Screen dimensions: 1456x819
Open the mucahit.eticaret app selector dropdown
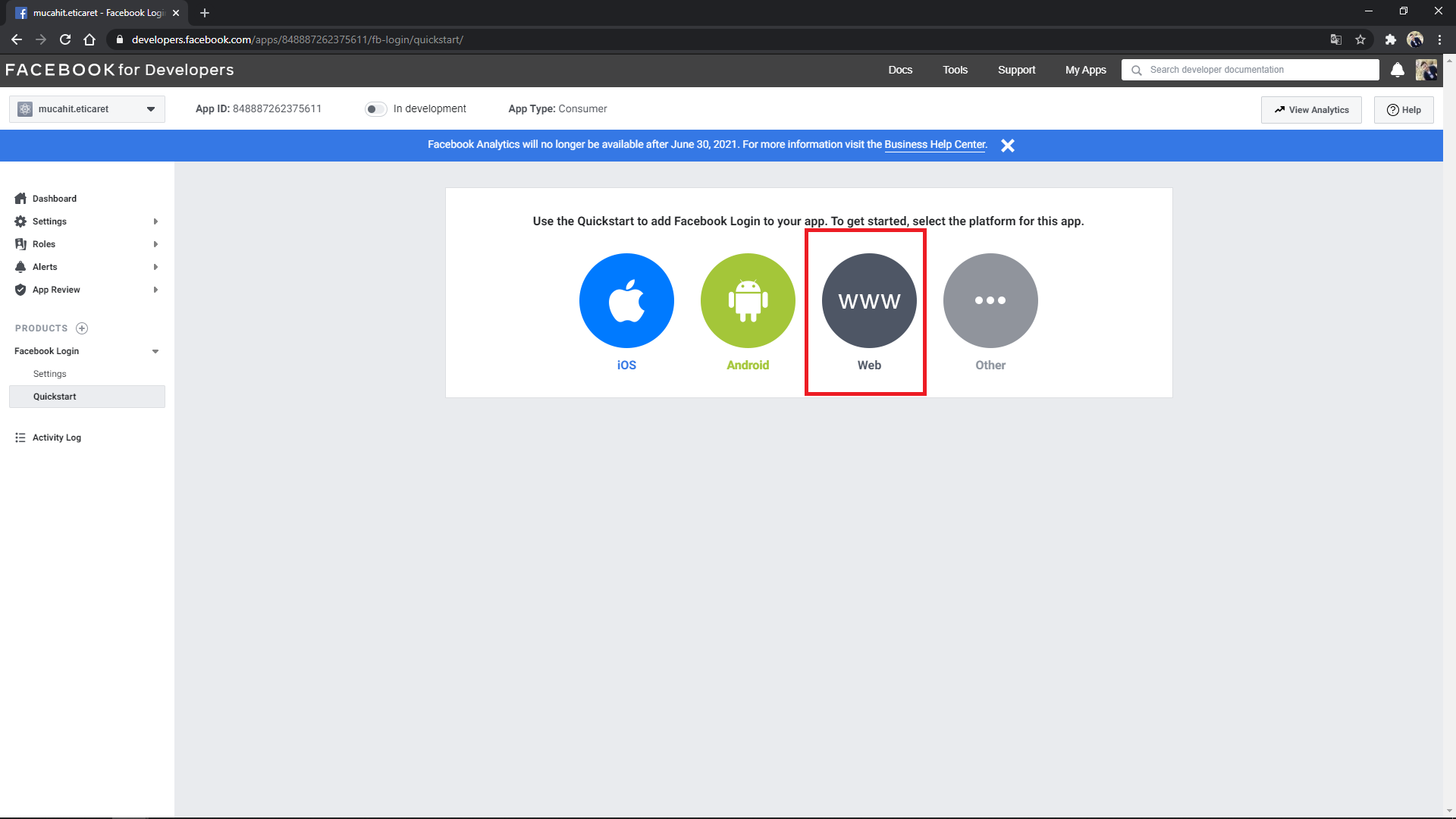coord(87,109)
